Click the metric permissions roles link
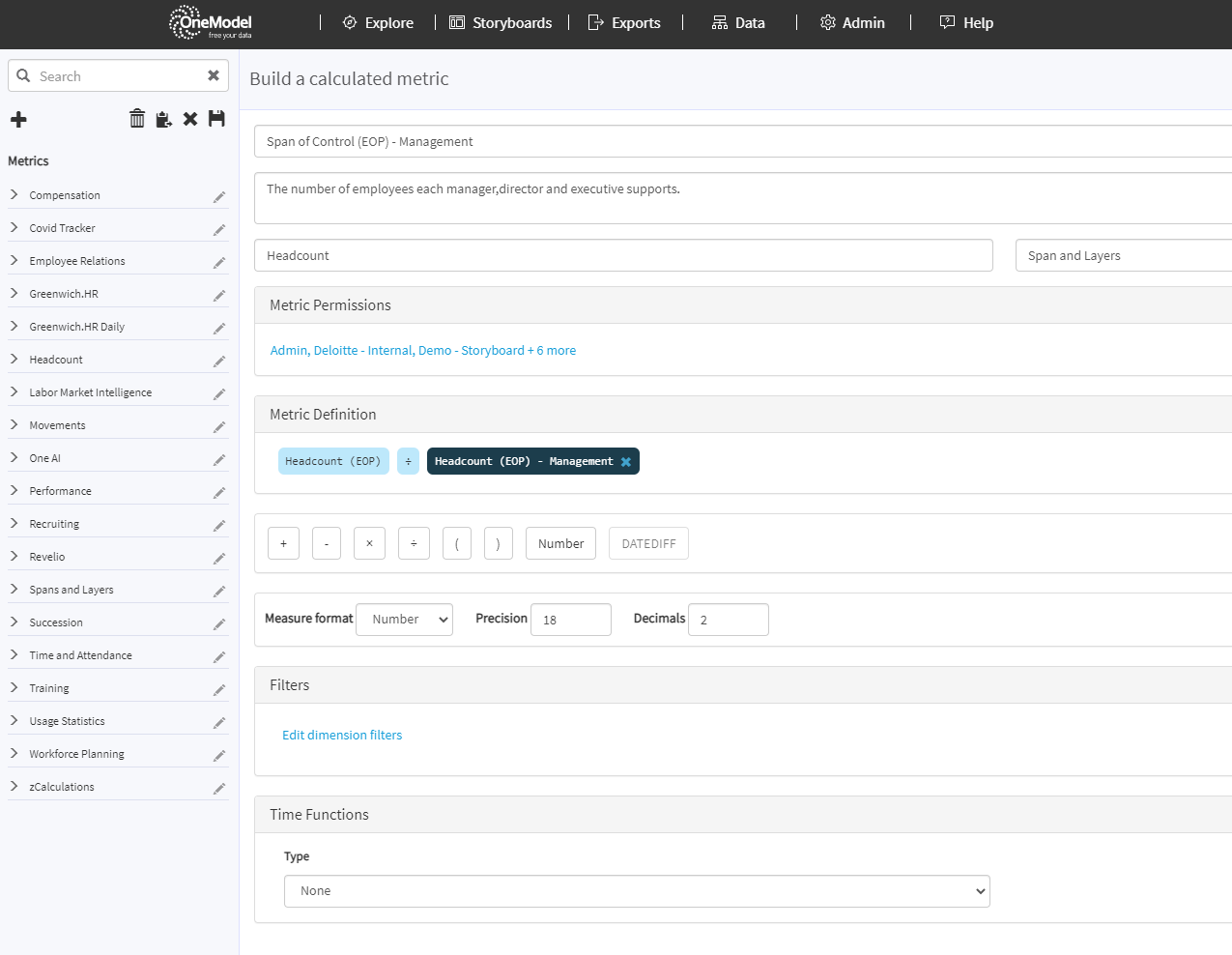This screenshot has height=955, width=1232. (x=422, y=351)
